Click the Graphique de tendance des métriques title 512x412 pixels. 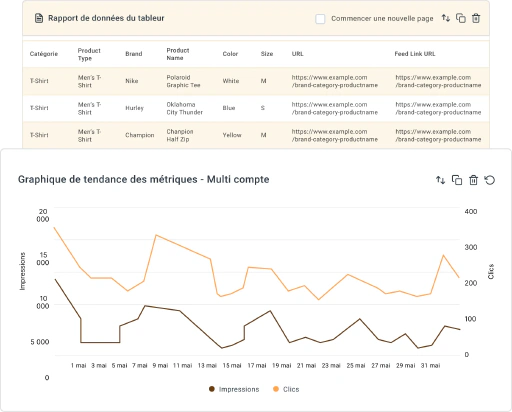click(143, 179)
